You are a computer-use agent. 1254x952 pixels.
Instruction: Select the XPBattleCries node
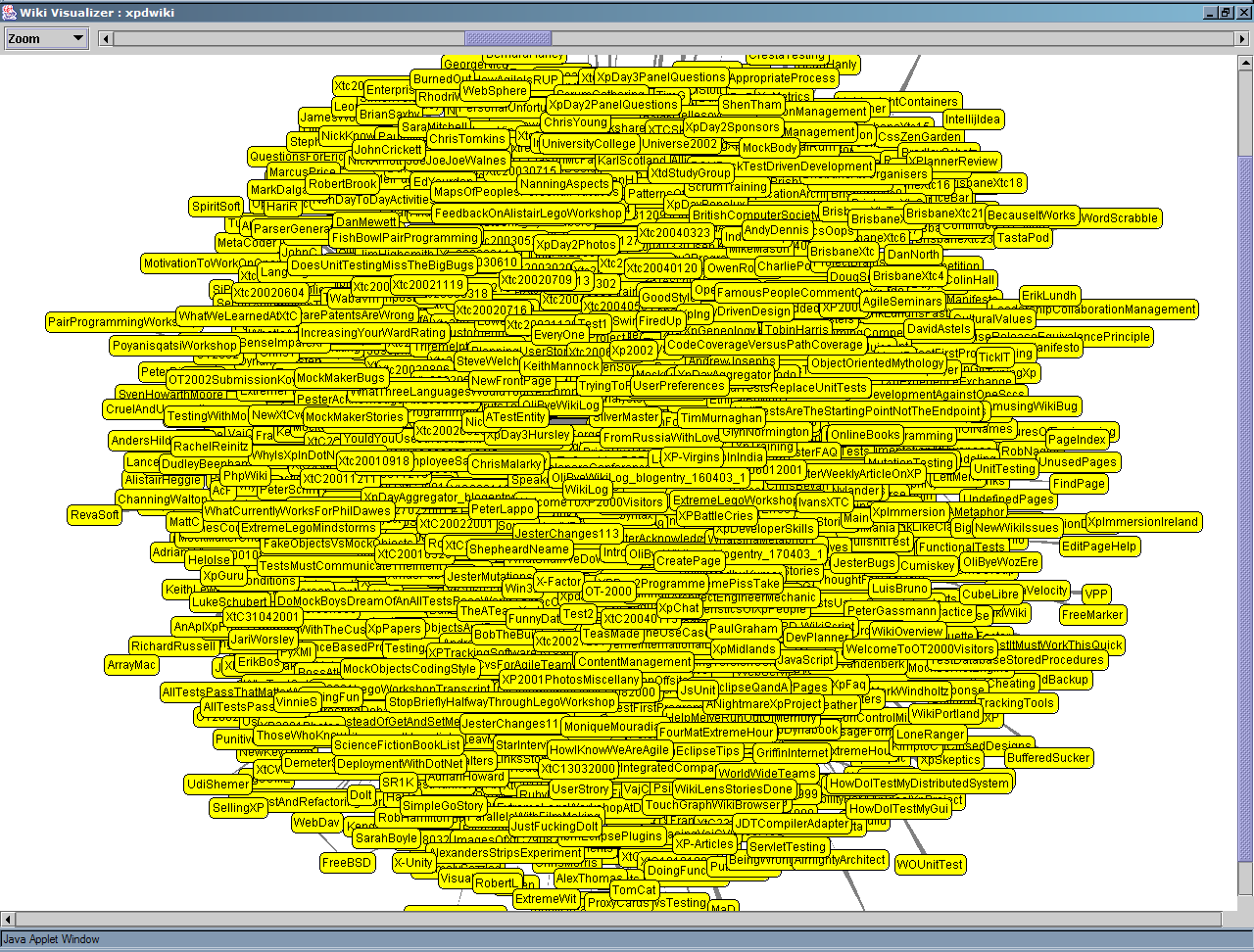pyautogui.click(x=715, y=516)
